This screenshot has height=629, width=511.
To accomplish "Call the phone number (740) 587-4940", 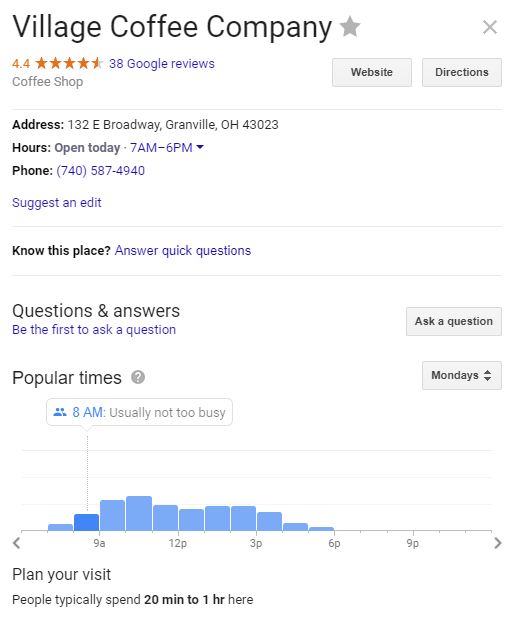I will pos(100,170).
